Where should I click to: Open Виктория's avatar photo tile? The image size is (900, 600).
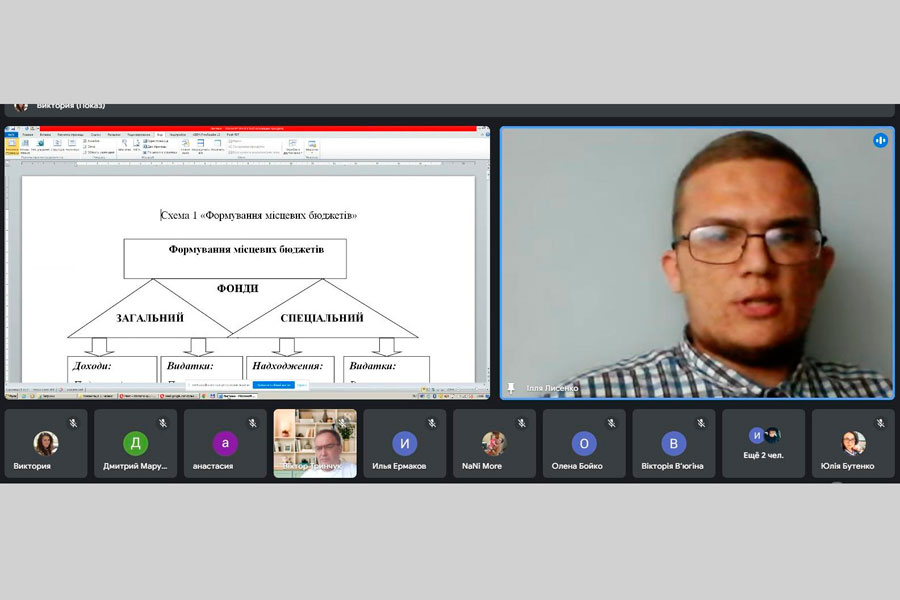pyautogui.click(x=46, y=443)
